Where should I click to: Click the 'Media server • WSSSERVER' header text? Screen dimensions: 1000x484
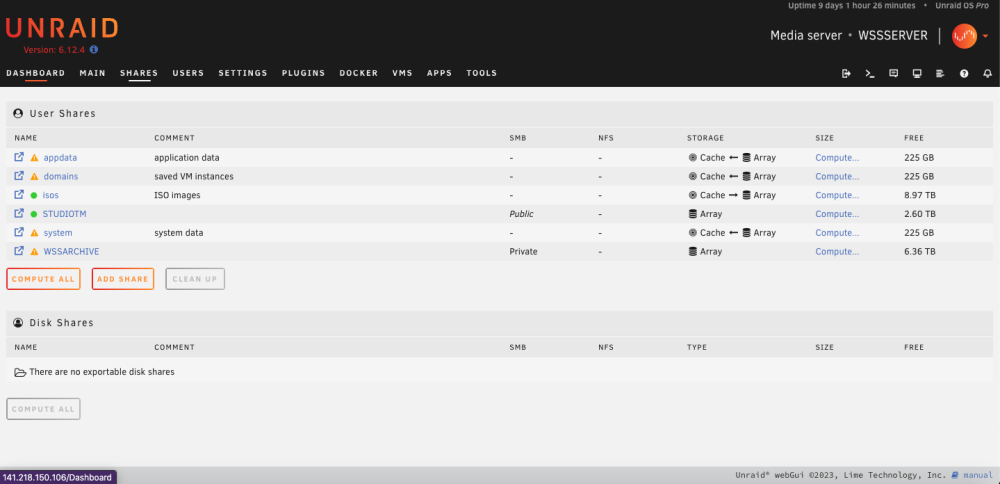849,36
